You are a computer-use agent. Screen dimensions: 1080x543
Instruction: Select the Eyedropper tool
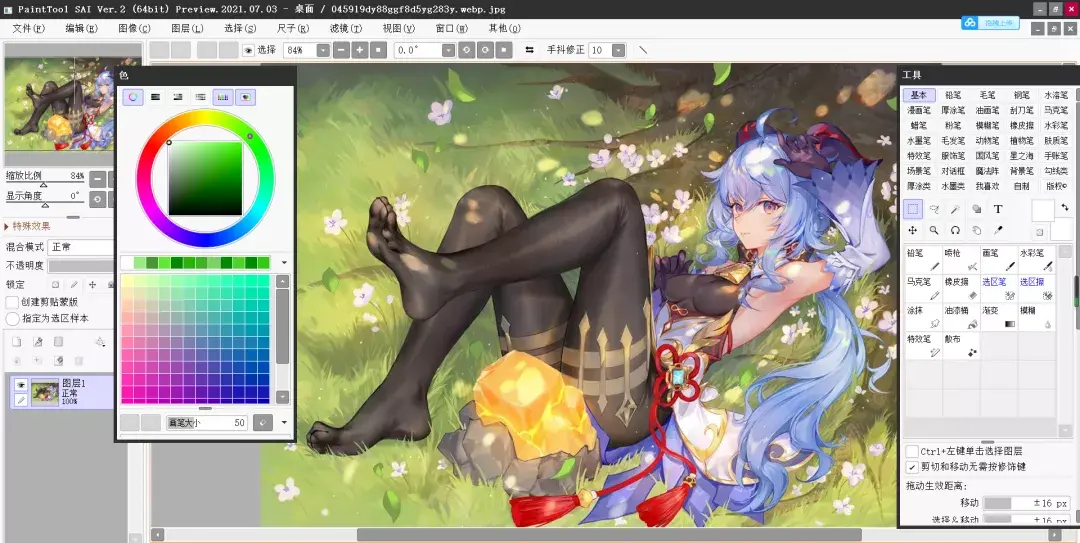coord(998,230)
